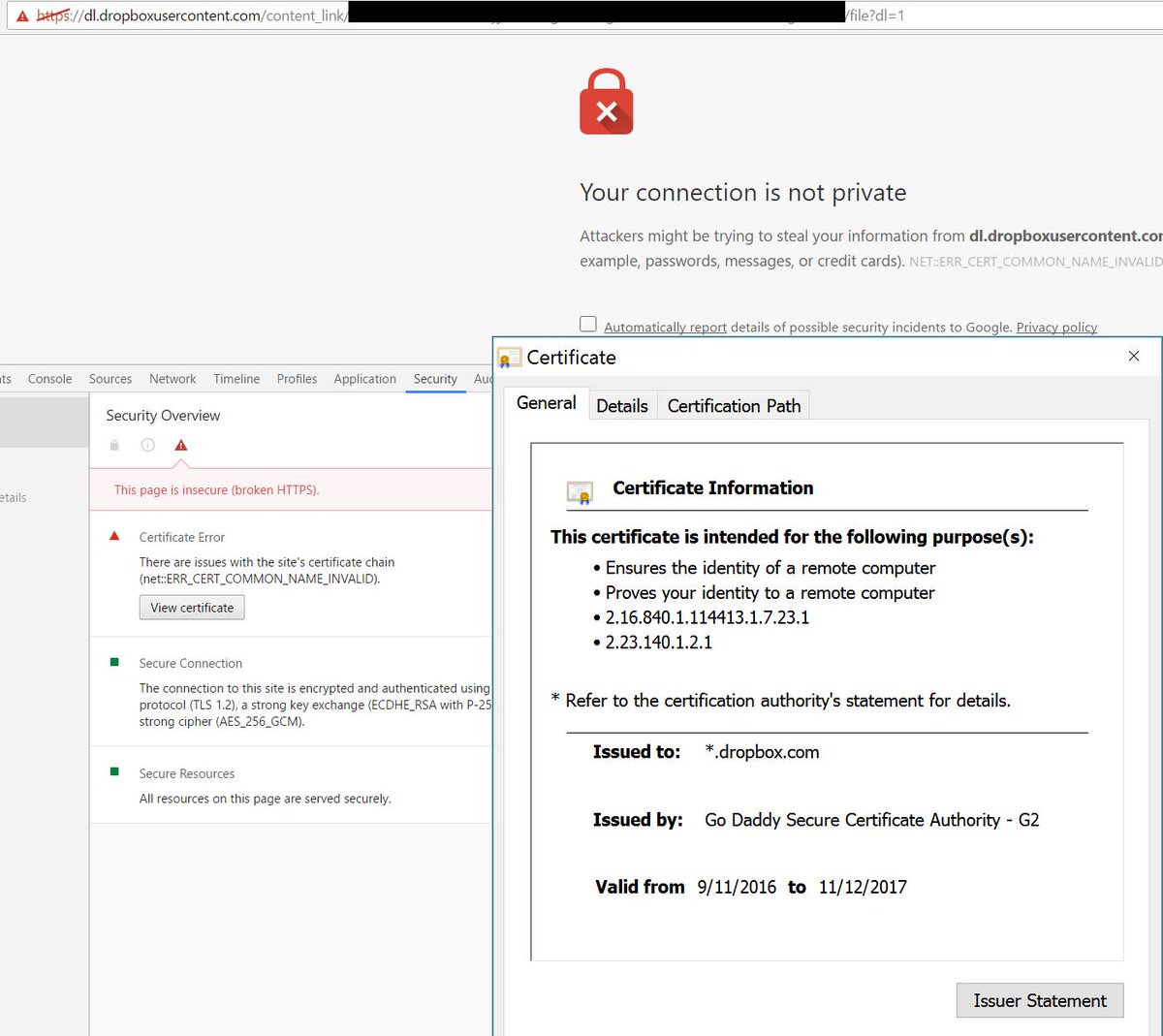
Task: Click the red padlock error icon
Action: pyautogui.click(x=607, y=101)
